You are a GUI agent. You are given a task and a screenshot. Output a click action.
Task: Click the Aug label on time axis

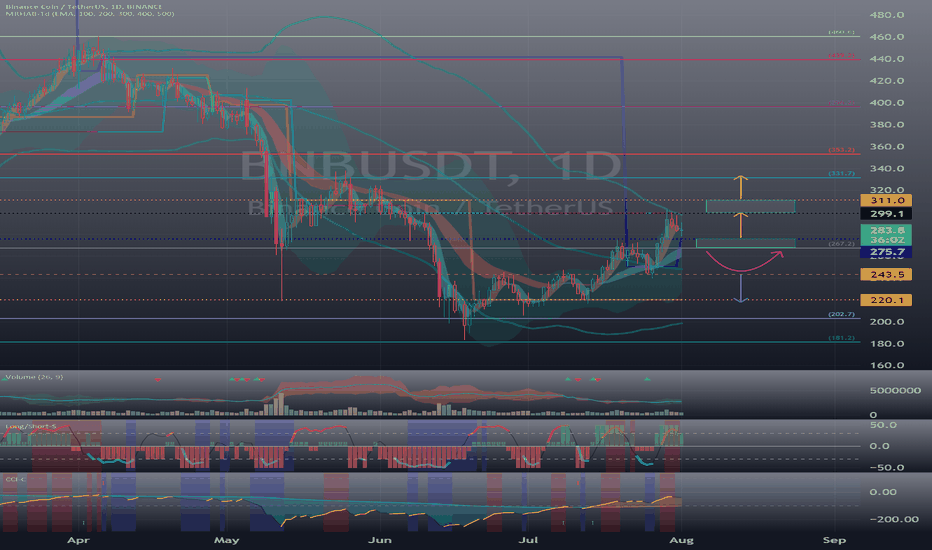[x=681, y=540]
